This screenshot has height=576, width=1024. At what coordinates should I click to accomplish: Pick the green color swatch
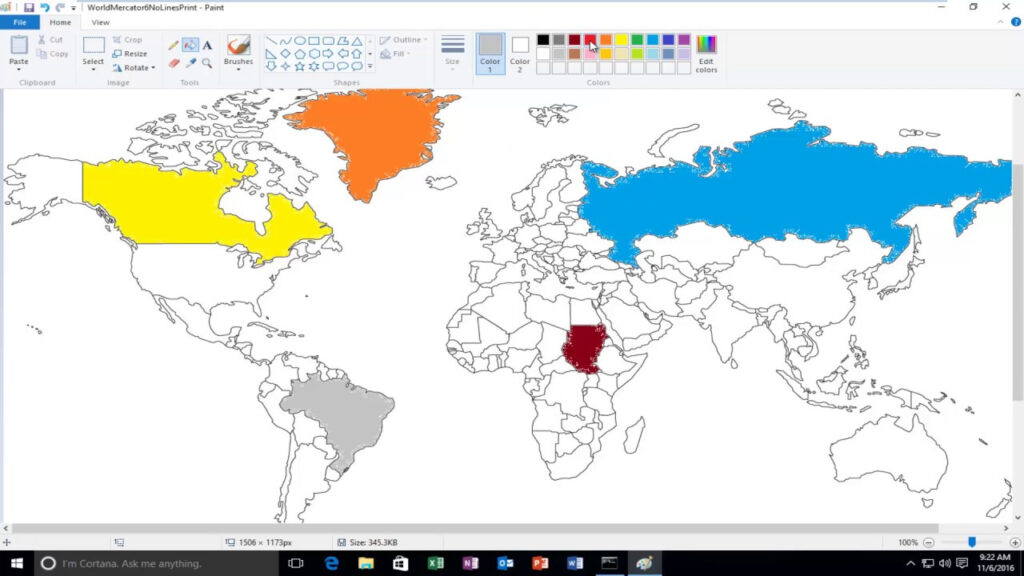[x=637, y=40]
